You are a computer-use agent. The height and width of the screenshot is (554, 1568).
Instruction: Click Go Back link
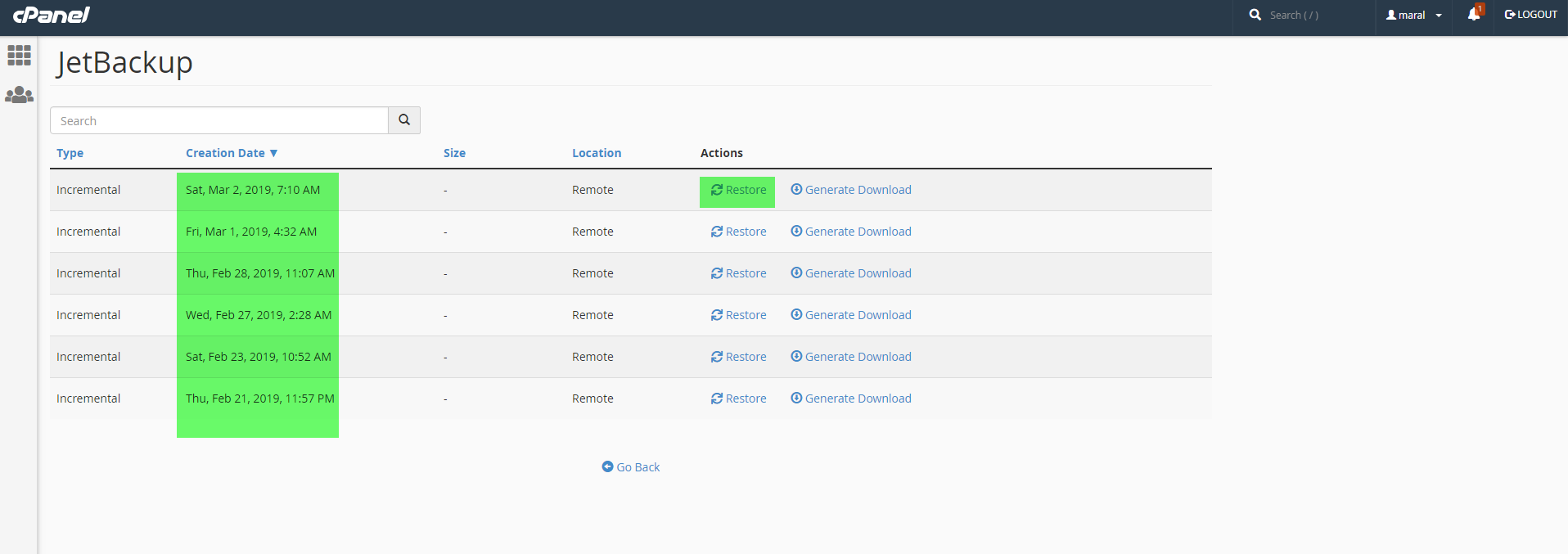click(630, 467)
